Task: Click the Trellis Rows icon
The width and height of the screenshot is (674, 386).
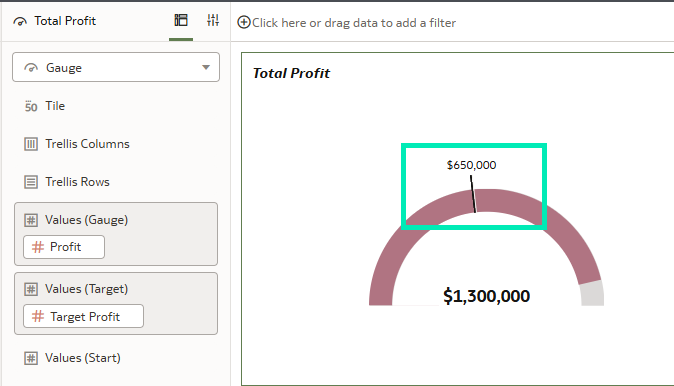Action: click(x=31, y=182)
